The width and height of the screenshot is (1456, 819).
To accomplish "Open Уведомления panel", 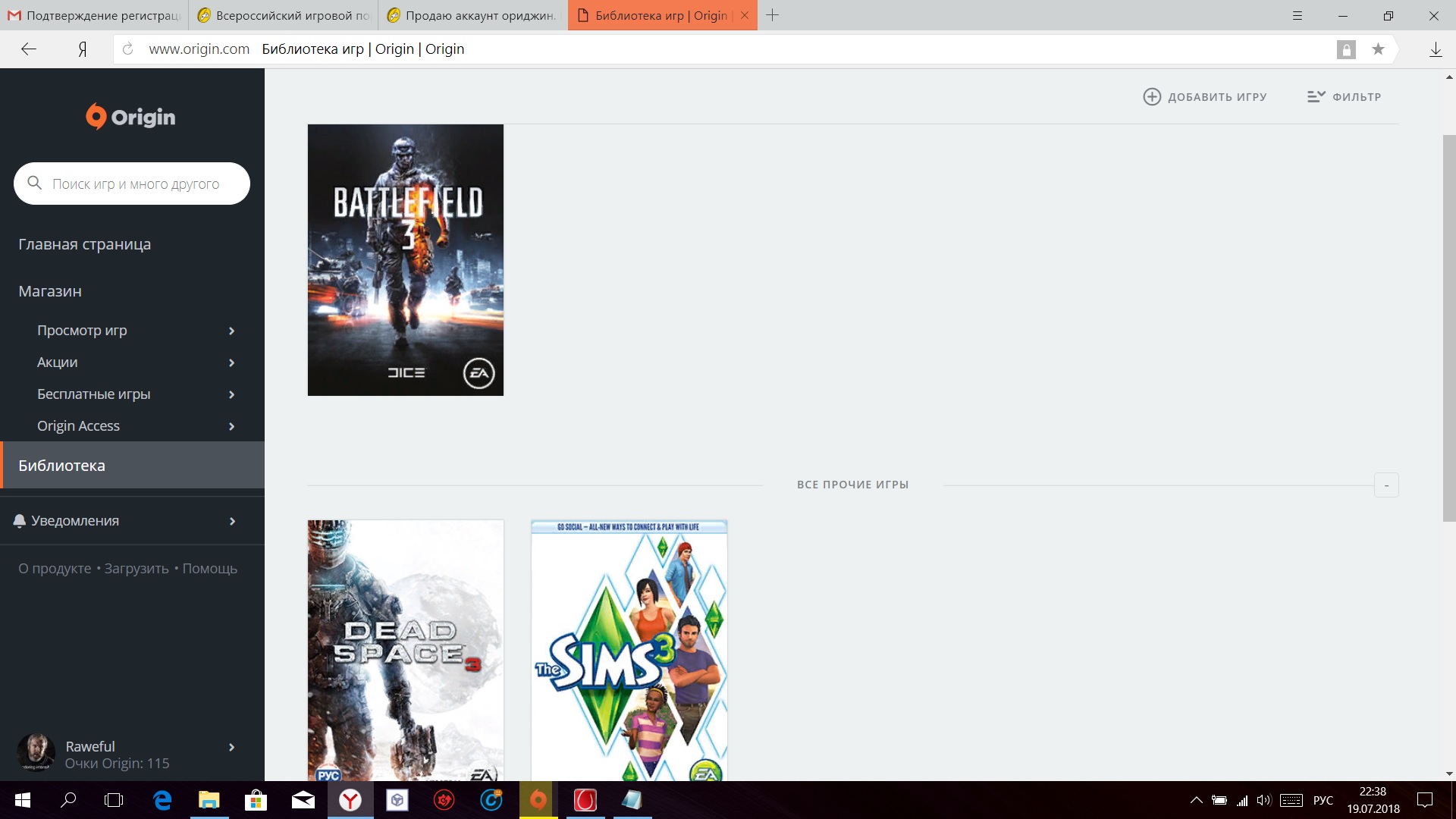I will coord(75,521).
